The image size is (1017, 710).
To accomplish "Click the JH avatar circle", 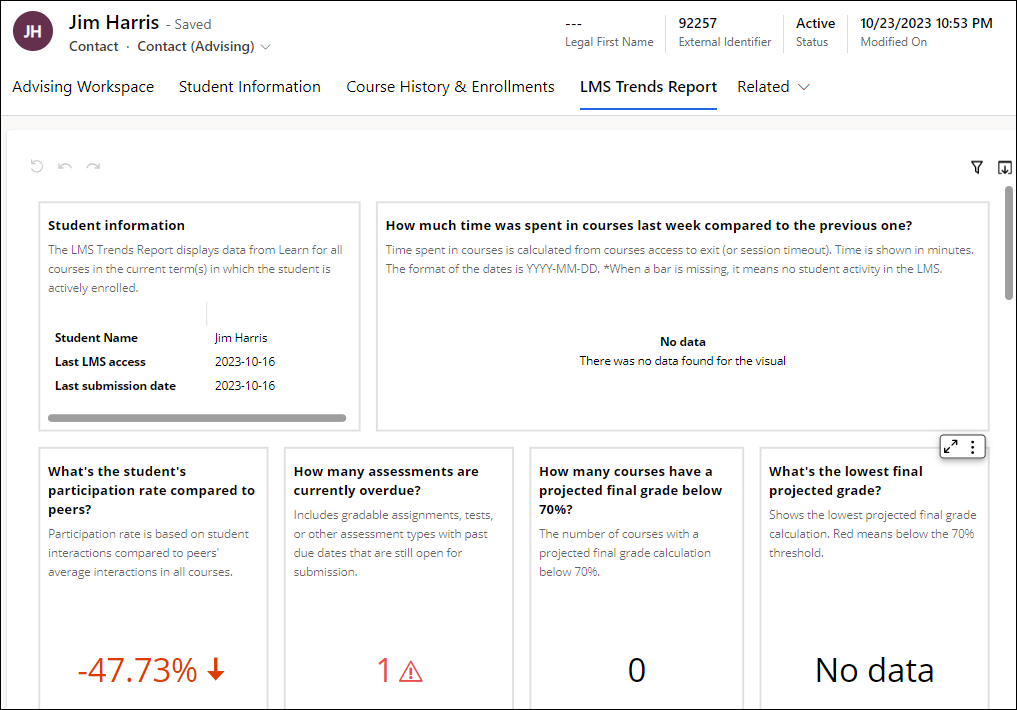I will point(33,32).
